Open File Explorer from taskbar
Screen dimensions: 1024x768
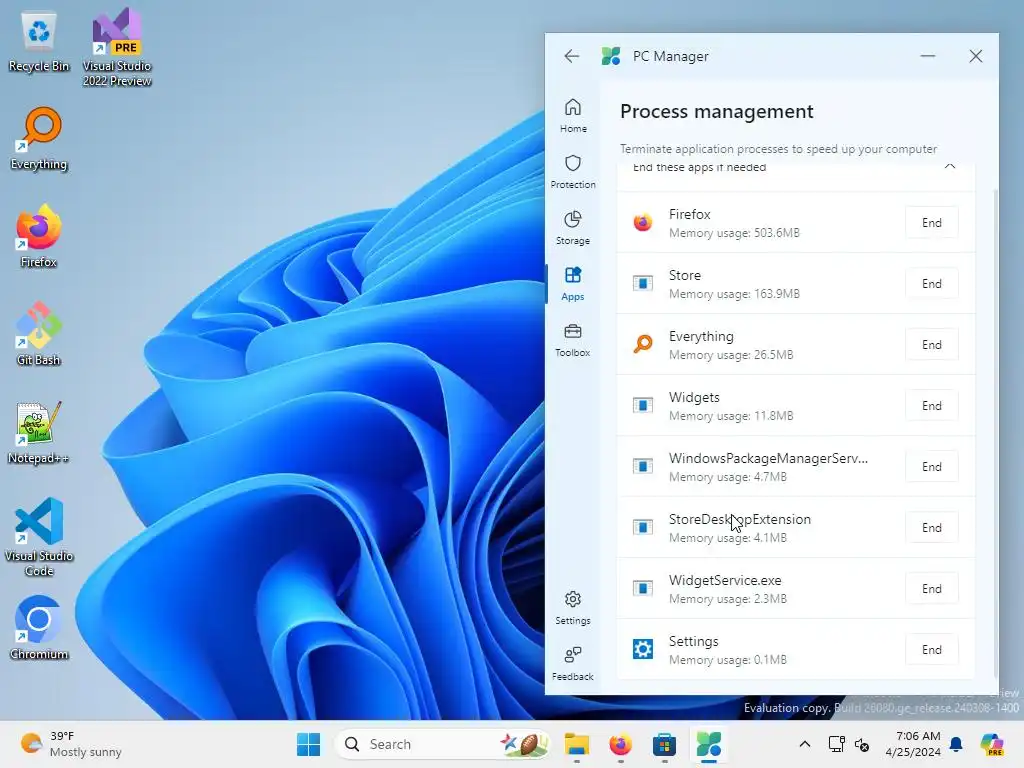coord(577,744)
